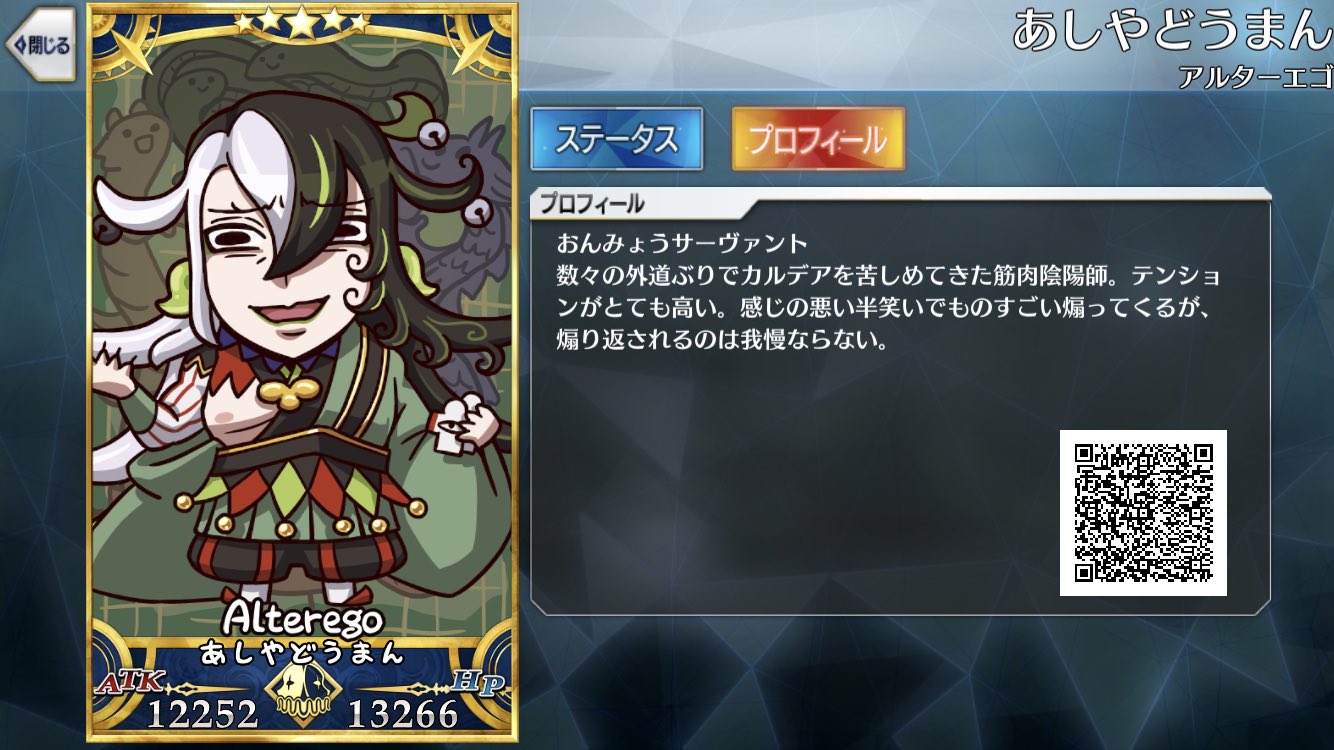Click the character name on the card

point(302,654)
